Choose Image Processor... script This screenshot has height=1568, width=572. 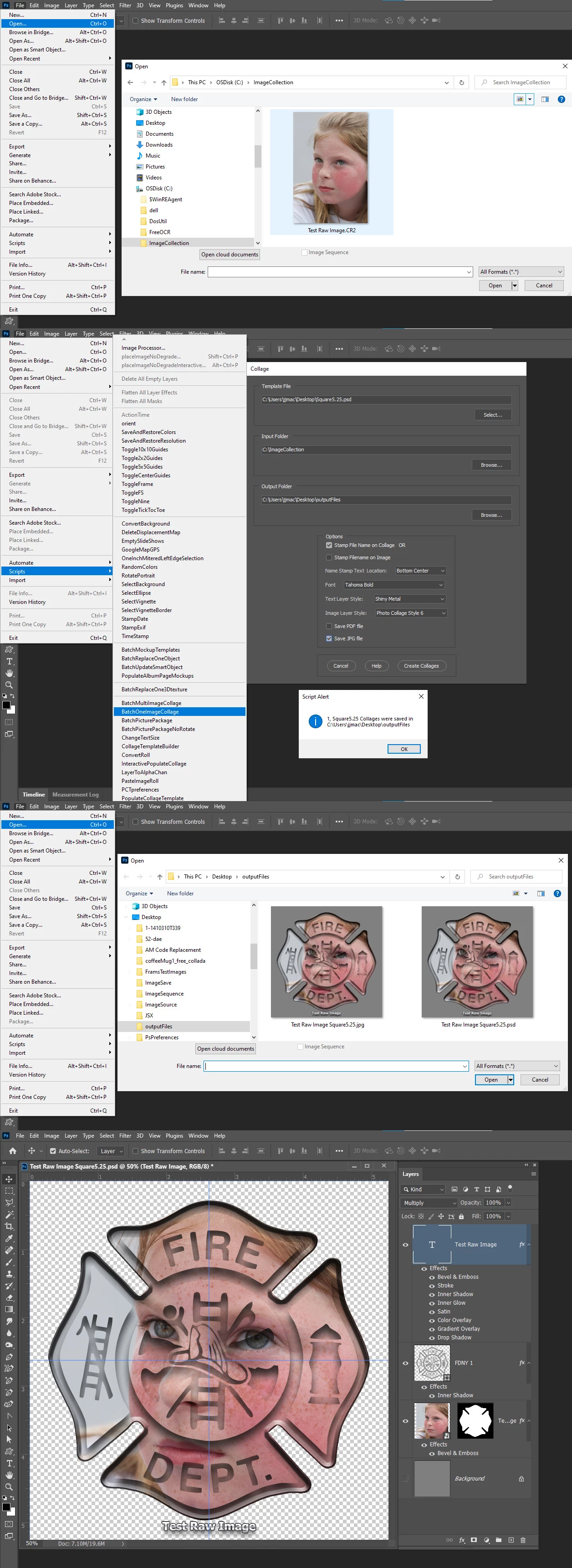(x=179, y=348)
